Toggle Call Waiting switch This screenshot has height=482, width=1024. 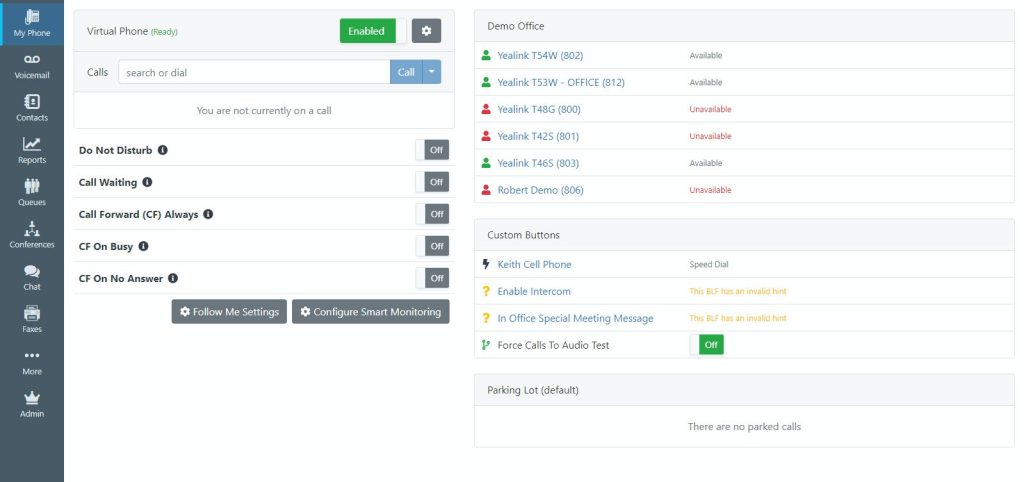(432, 182)
